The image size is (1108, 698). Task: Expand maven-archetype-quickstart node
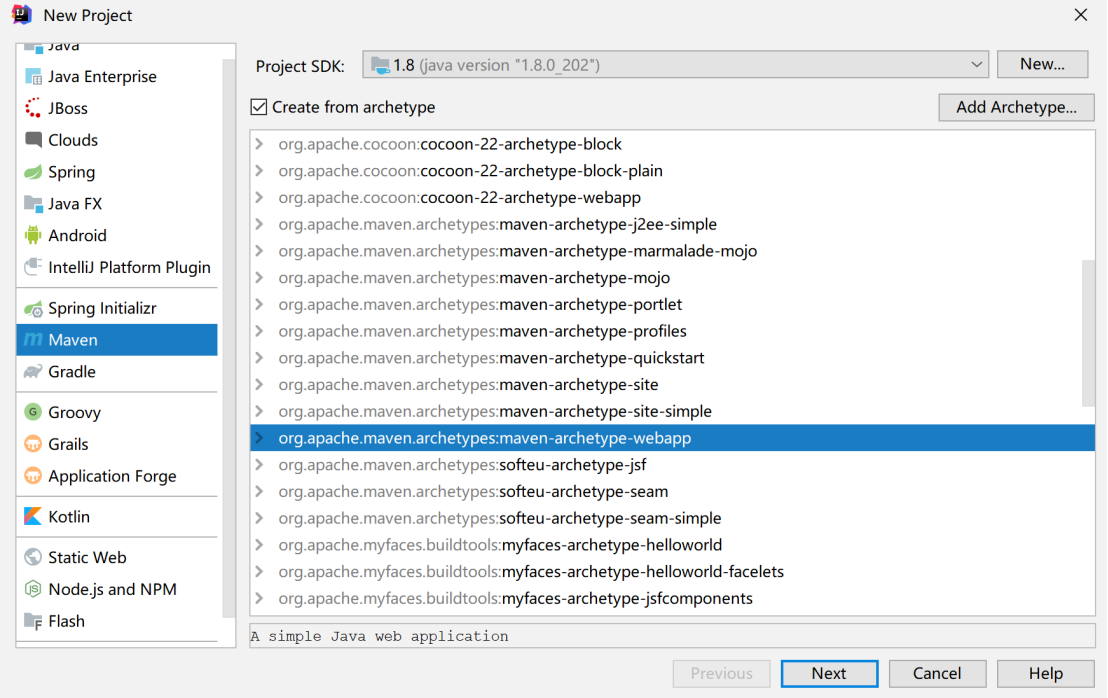click(259, 357)
